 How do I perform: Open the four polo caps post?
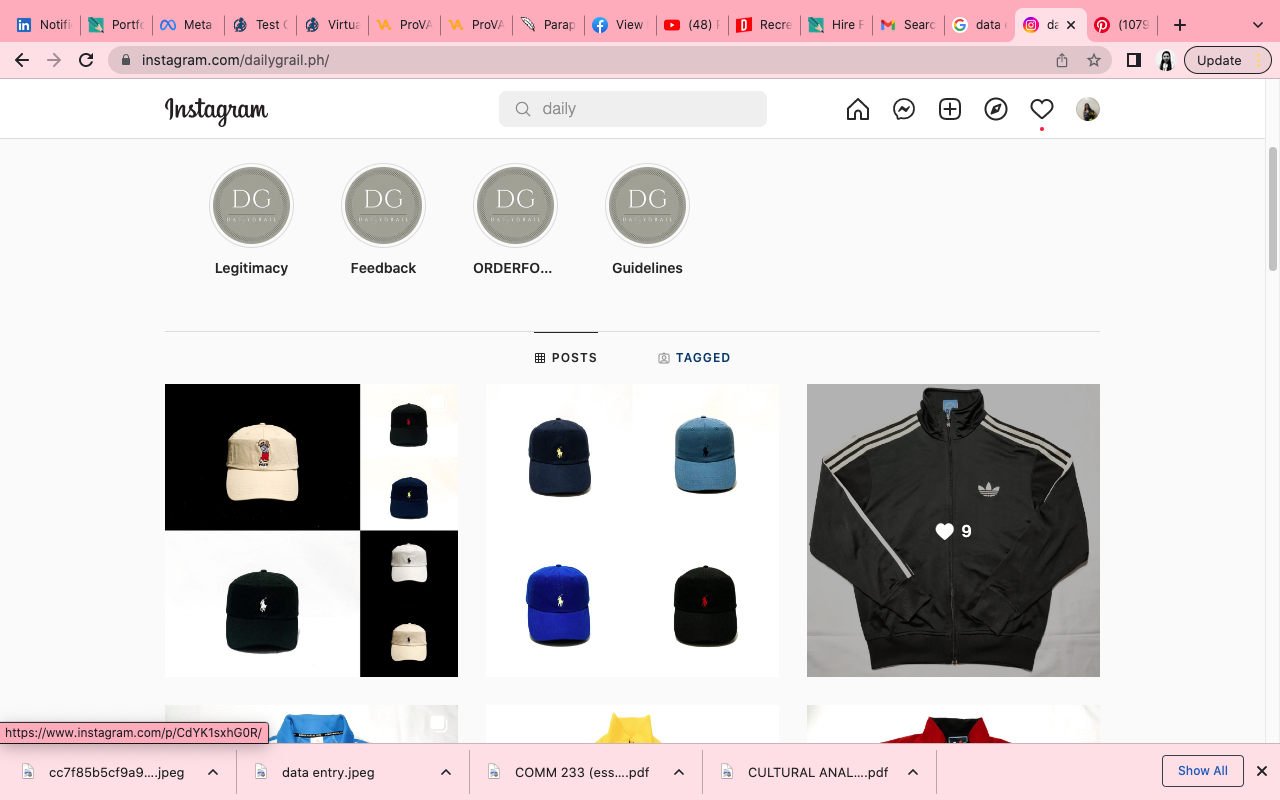coord(632,530)
